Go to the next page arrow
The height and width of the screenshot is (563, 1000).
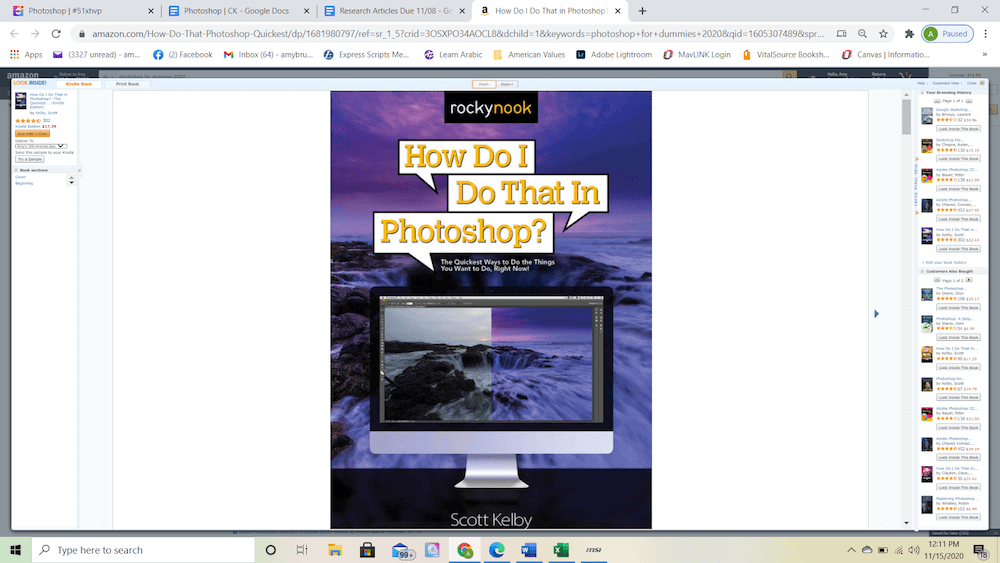876,314
